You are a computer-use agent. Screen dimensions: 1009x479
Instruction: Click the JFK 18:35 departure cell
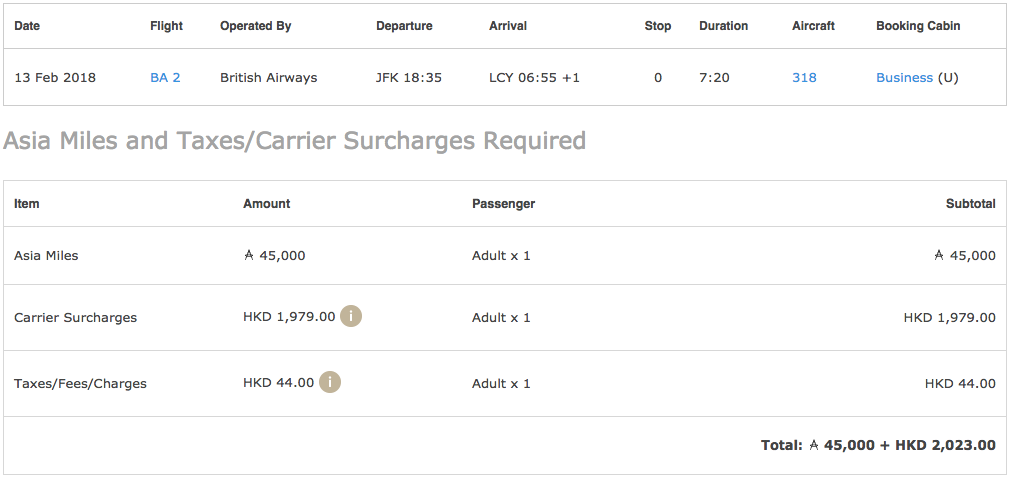coord(408,77)
